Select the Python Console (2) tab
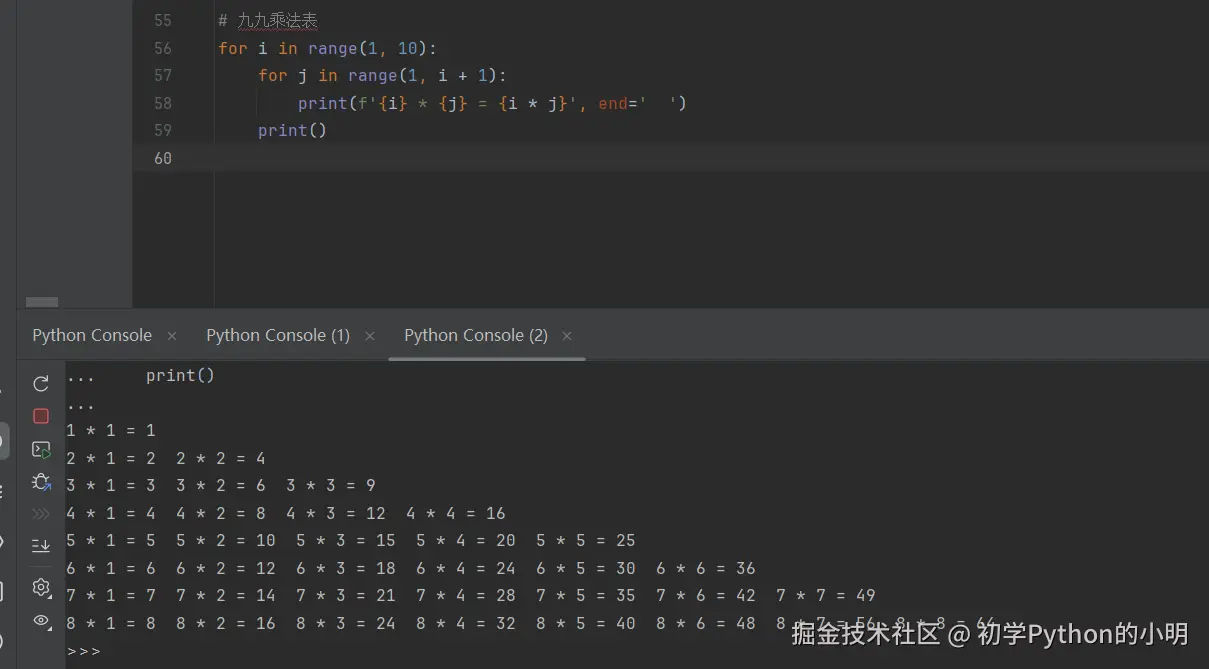This screenshot has width=1209, height=669. pyautogui.click(x=476, y=335)
